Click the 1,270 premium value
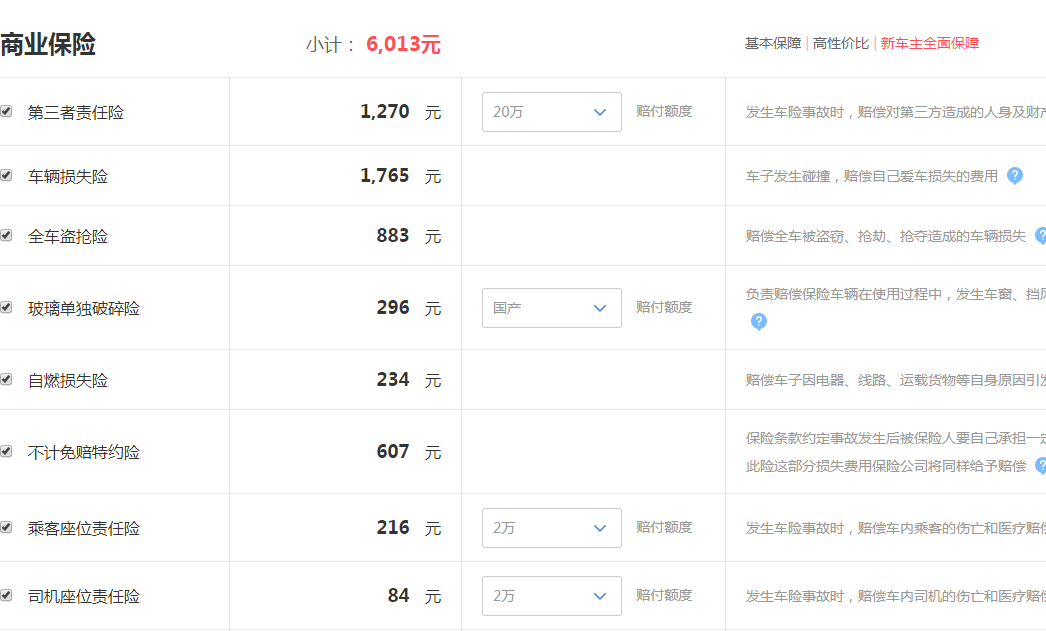 point(385,111)
